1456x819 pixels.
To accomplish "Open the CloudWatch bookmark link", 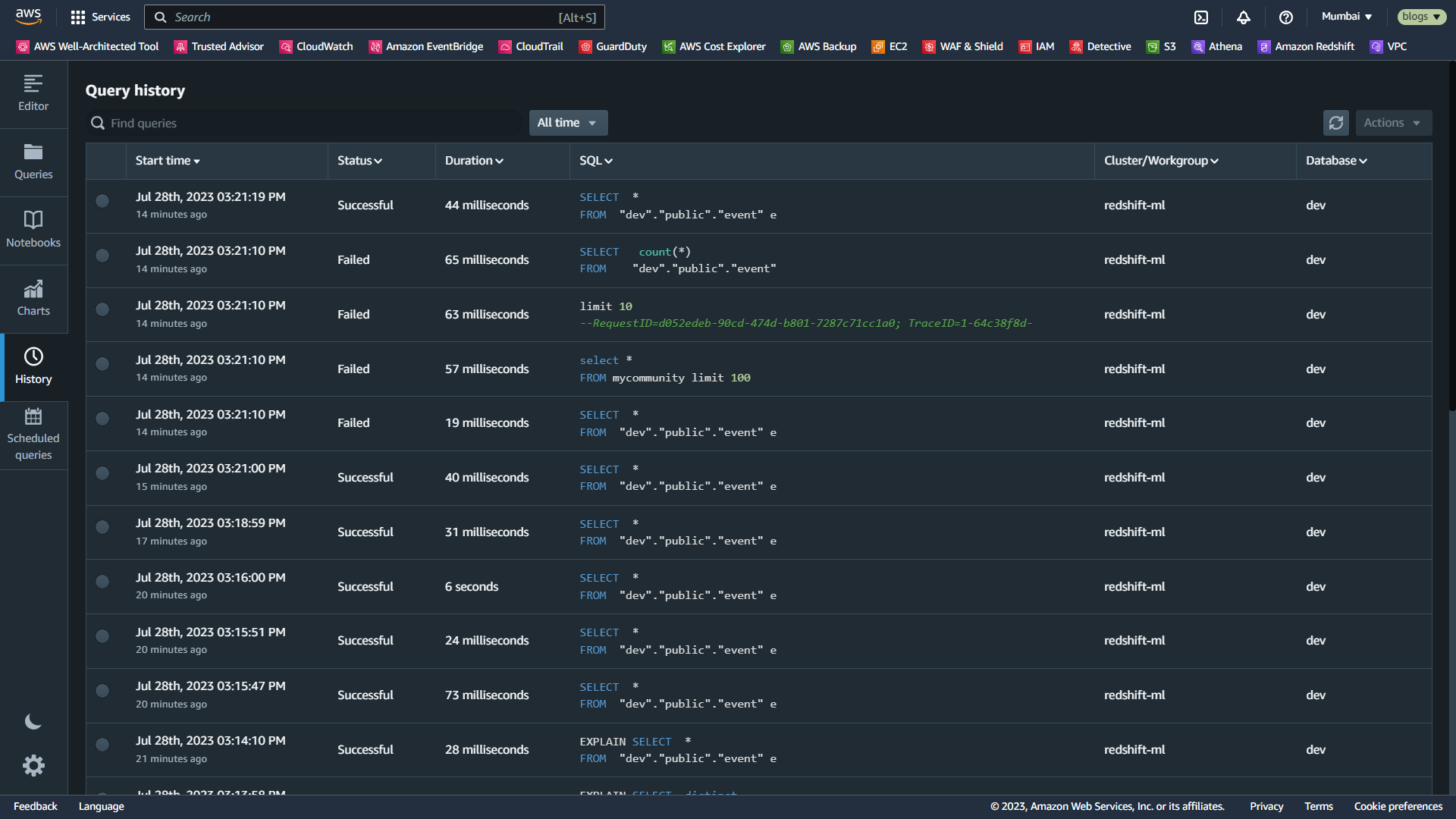I will (316, 46).
